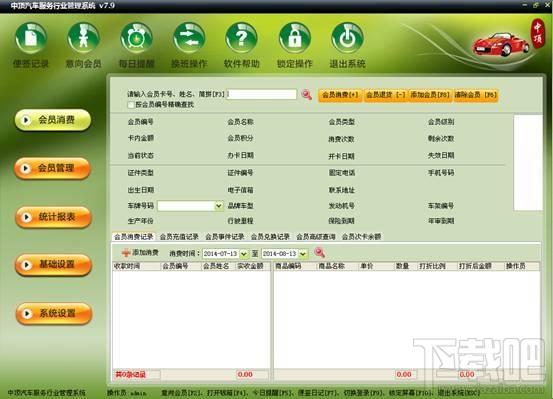Click the arrow icon on 基础设置 sidebar button
Image resolution: width=553 pixels, height=399 pixels.
[26, 265]
